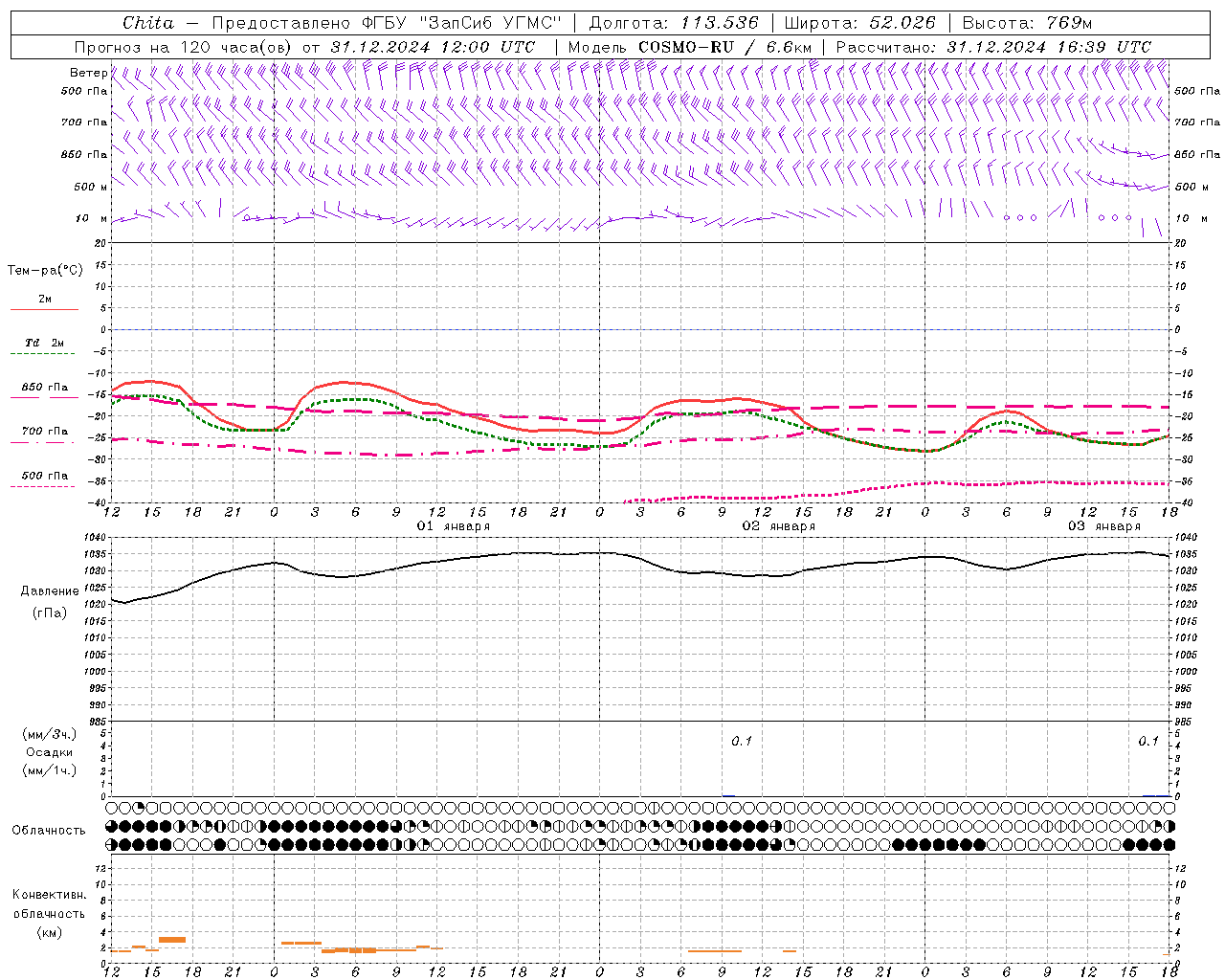This screenshot has height=980, width=1225.
Task: Click the "0.1" precipitation value above 02 января daytime
Action: (742, 742)
